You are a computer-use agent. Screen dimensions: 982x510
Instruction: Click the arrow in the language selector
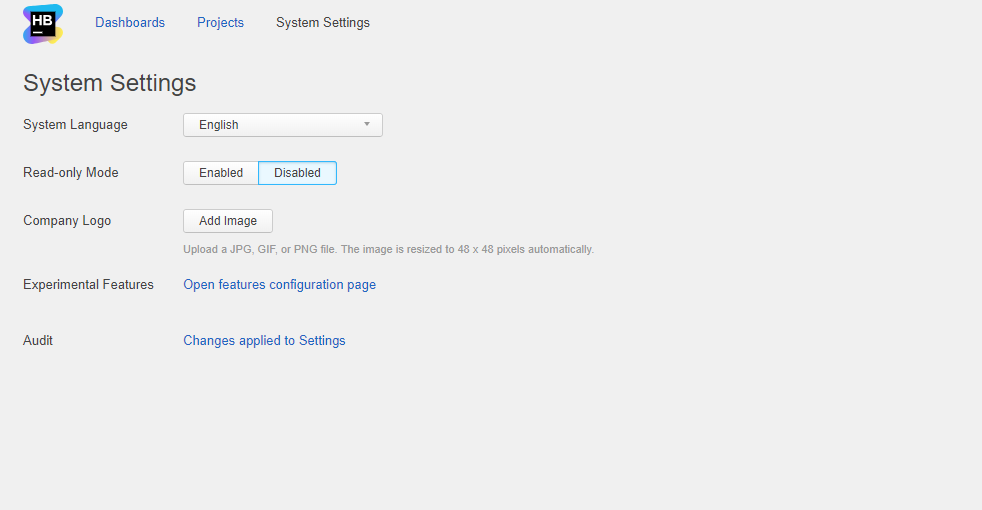pyautogui.click(x=367, y=125)
